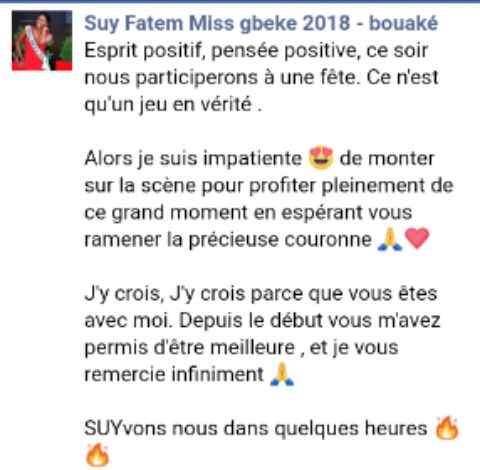Image resolution: width=480 pixels, height=470 pixels.
Task: Click the fire emoji on the last line
Action: click(97, 454)
